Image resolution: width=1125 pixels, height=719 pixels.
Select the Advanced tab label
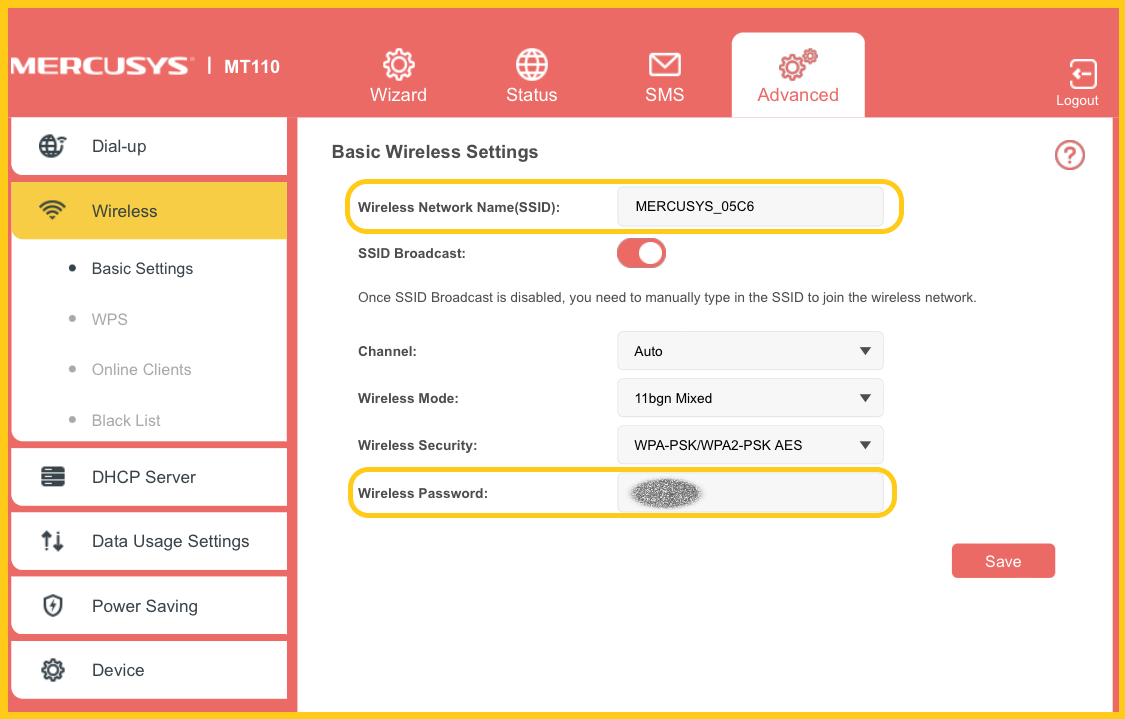pos(798,95)
